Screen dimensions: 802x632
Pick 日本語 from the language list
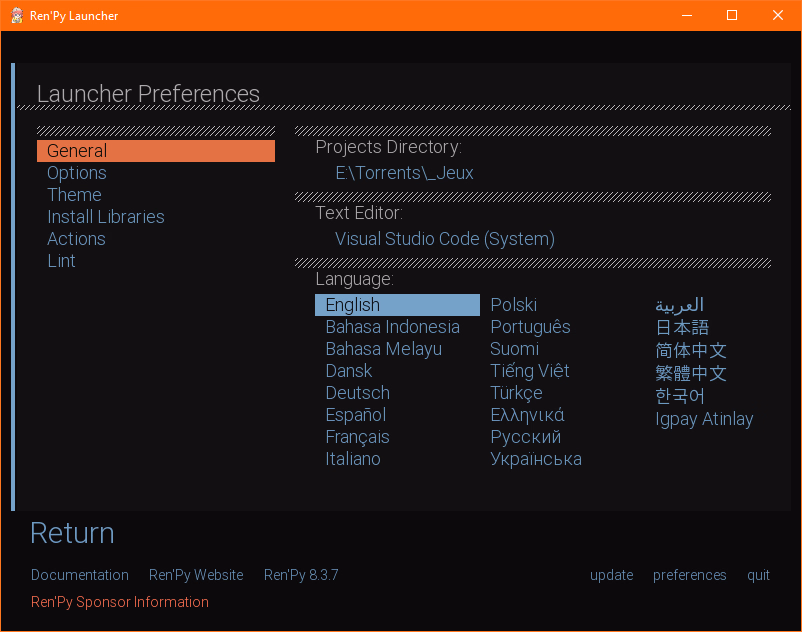tap(682, 327)
